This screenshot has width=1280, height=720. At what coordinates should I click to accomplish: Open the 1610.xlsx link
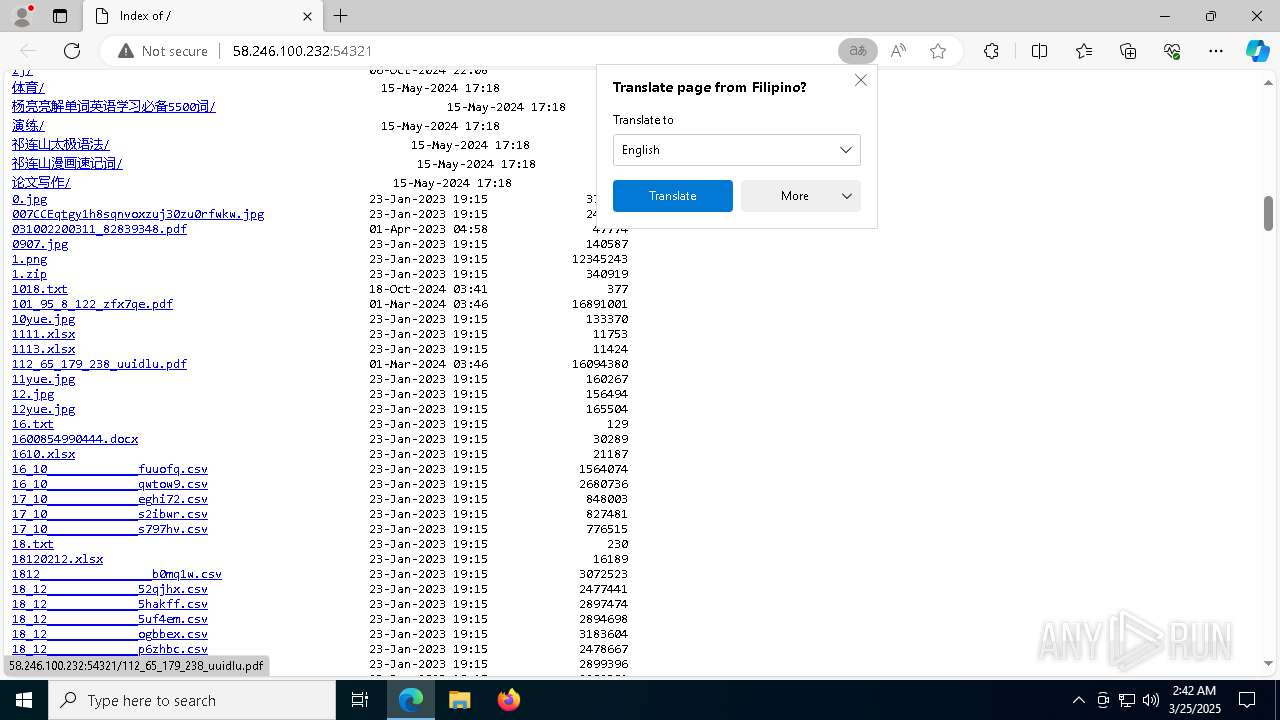coord(43,454)
